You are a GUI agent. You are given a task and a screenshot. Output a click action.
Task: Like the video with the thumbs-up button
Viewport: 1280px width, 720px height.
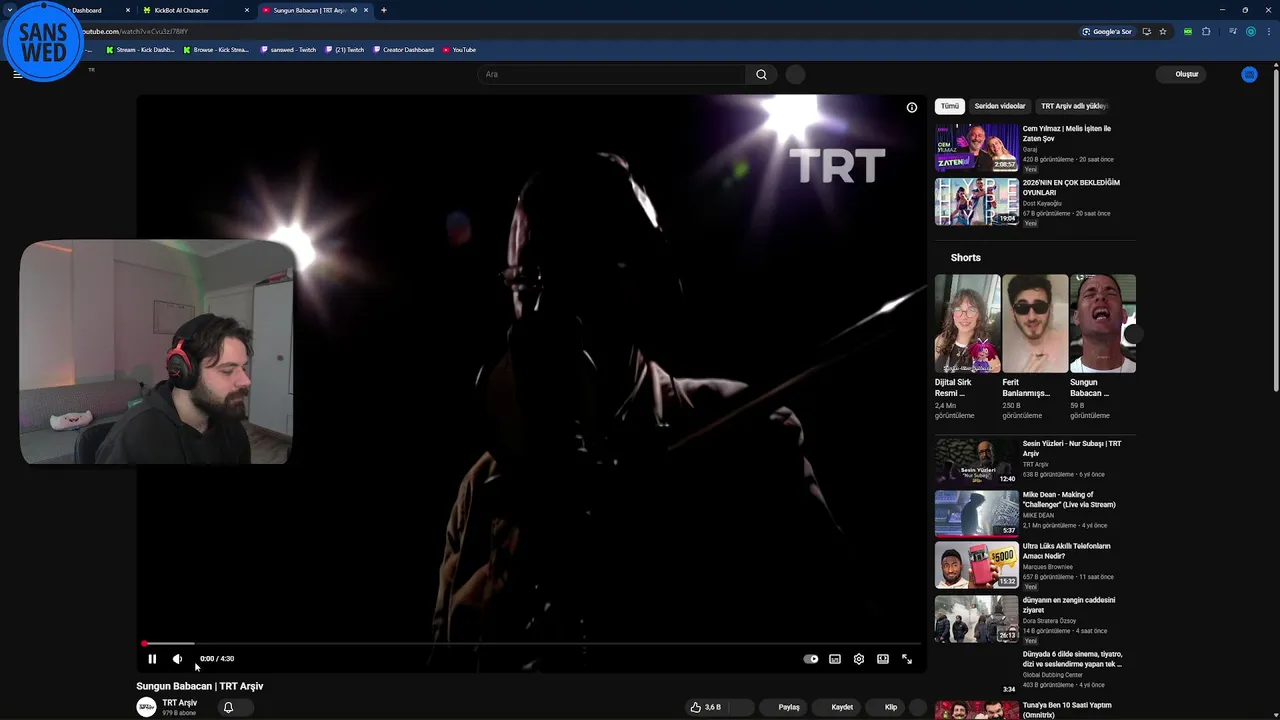point(705,707)
